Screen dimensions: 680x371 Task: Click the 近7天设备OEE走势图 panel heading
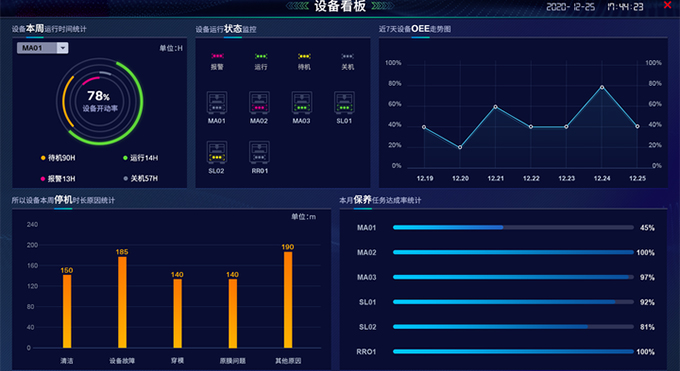click(415, 29)
